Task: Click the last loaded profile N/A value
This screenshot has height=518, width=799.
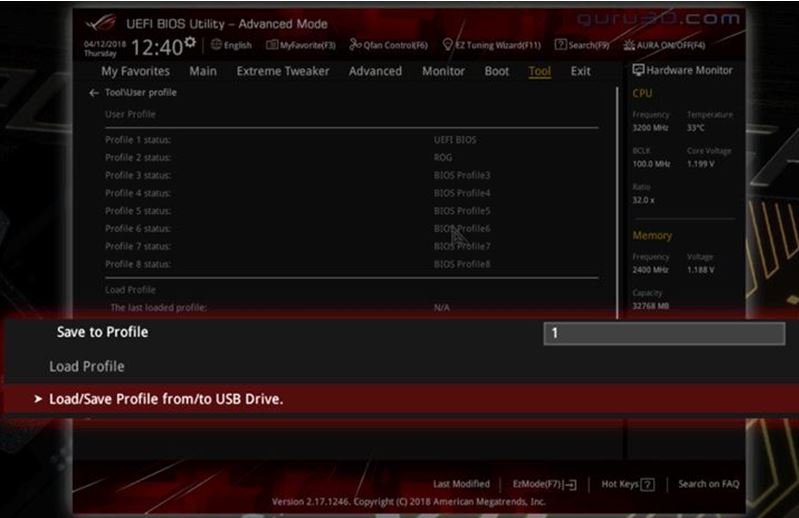Action: [x=442, y=308]
